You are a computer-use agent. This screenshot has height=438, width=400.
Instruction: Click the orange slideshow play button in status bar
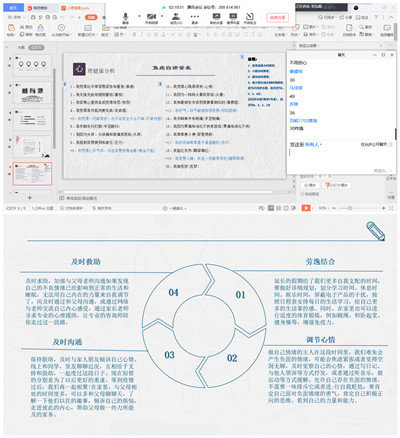pos(306,208)
